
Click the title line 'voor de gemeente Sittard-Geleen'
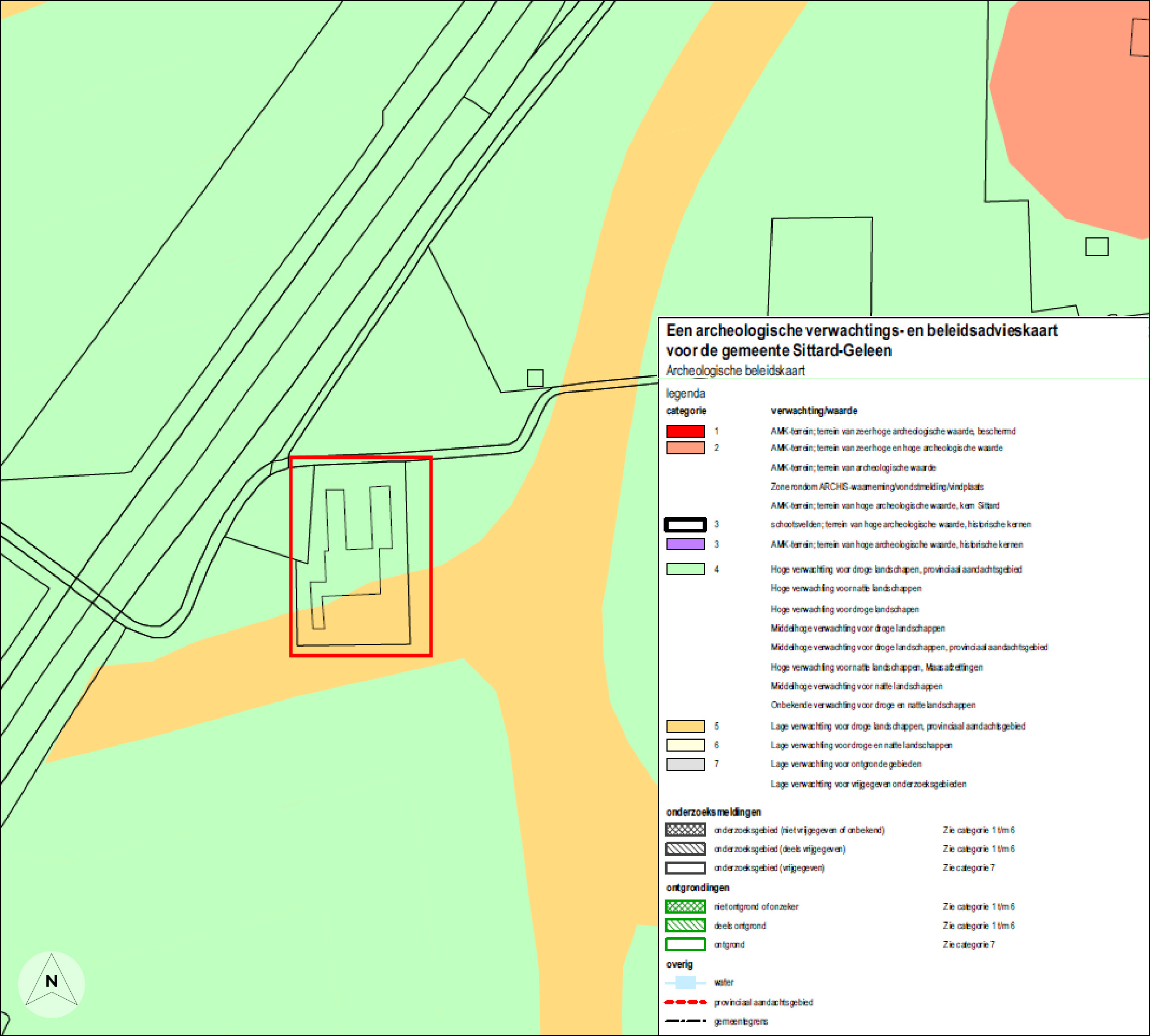pyautogui.click(x=779, y=351)
